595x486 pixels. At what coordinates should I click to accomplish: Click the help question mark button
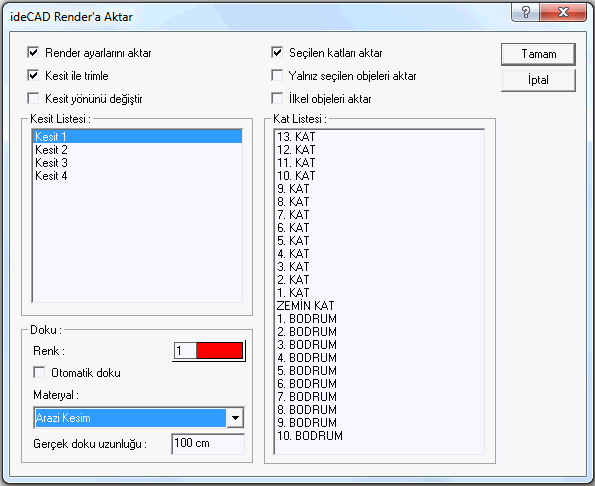coord(526,13)
